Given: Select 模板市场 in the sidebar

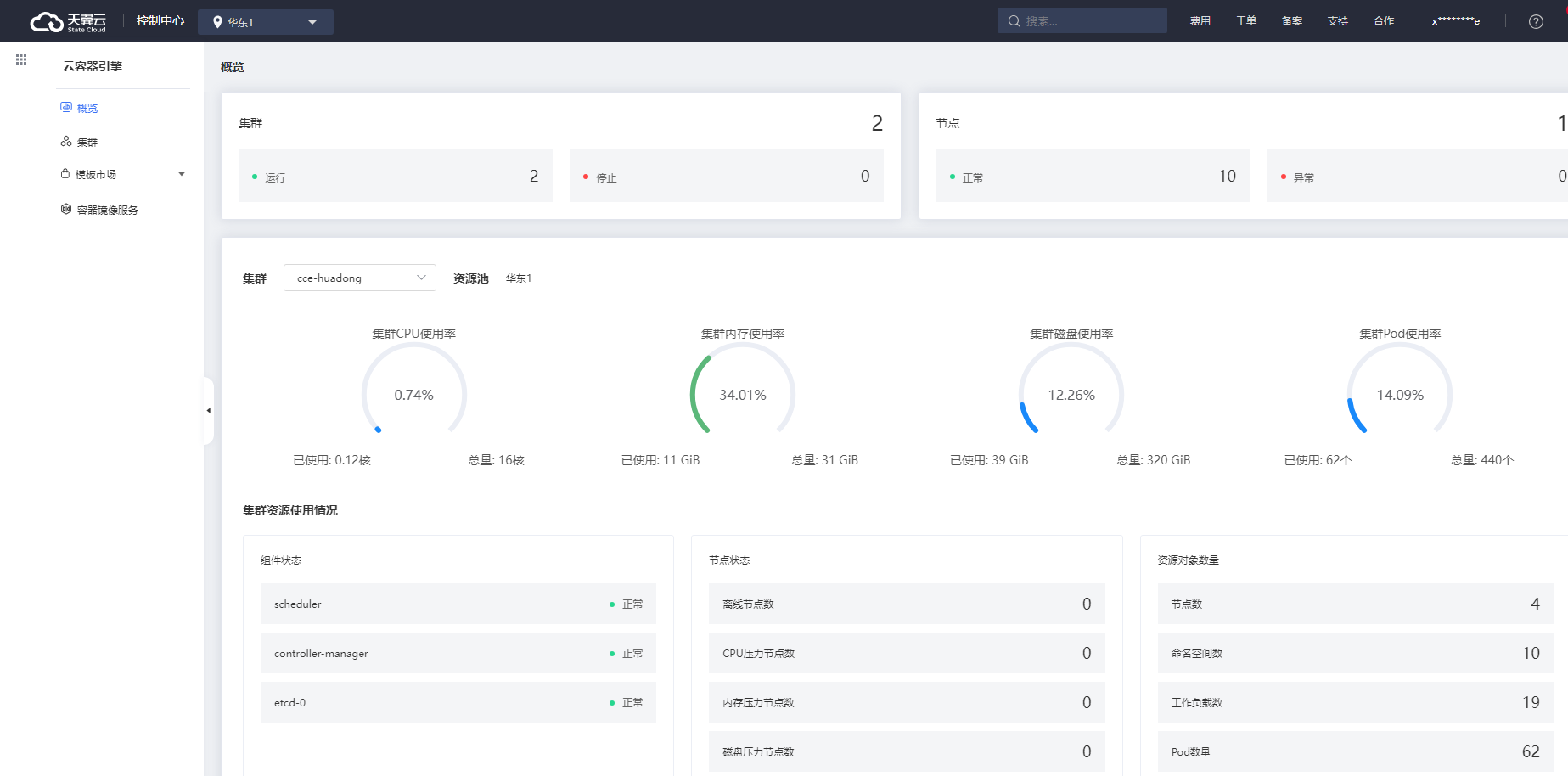Looking at the screenshot, I should (96, 174).
